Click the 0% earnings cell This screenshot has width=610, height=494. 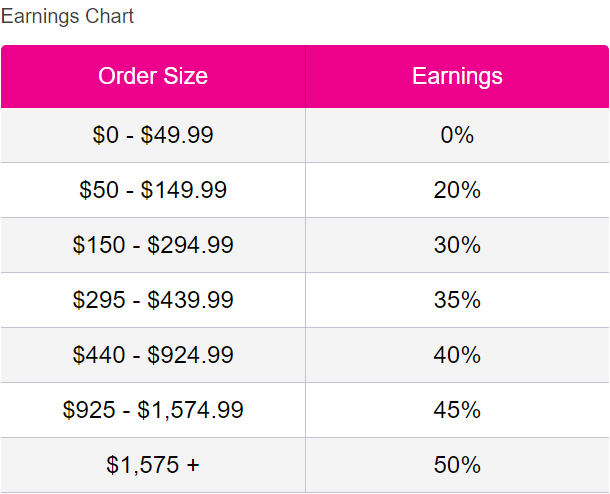click(457, 135)
